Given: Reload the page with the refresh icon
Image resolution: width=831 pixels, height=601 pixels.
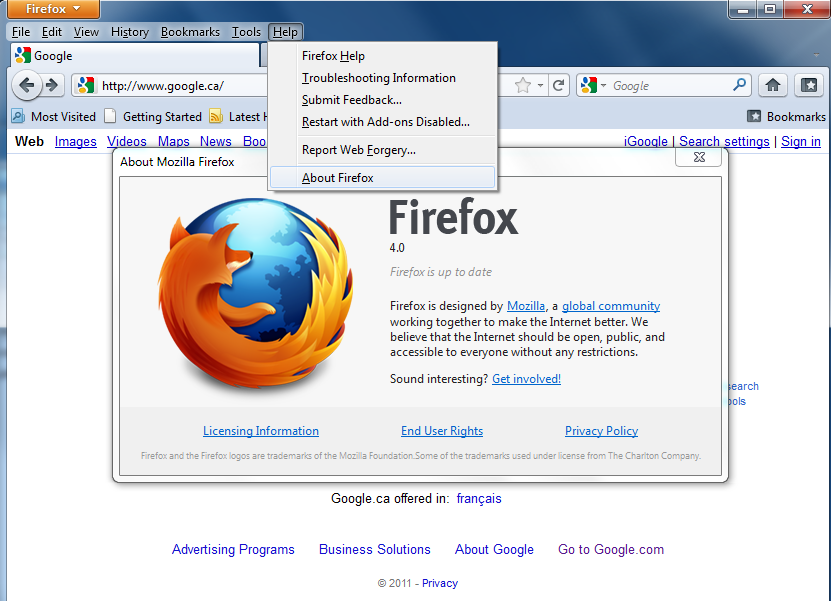Looking at the screenshot, I should 558,85.
